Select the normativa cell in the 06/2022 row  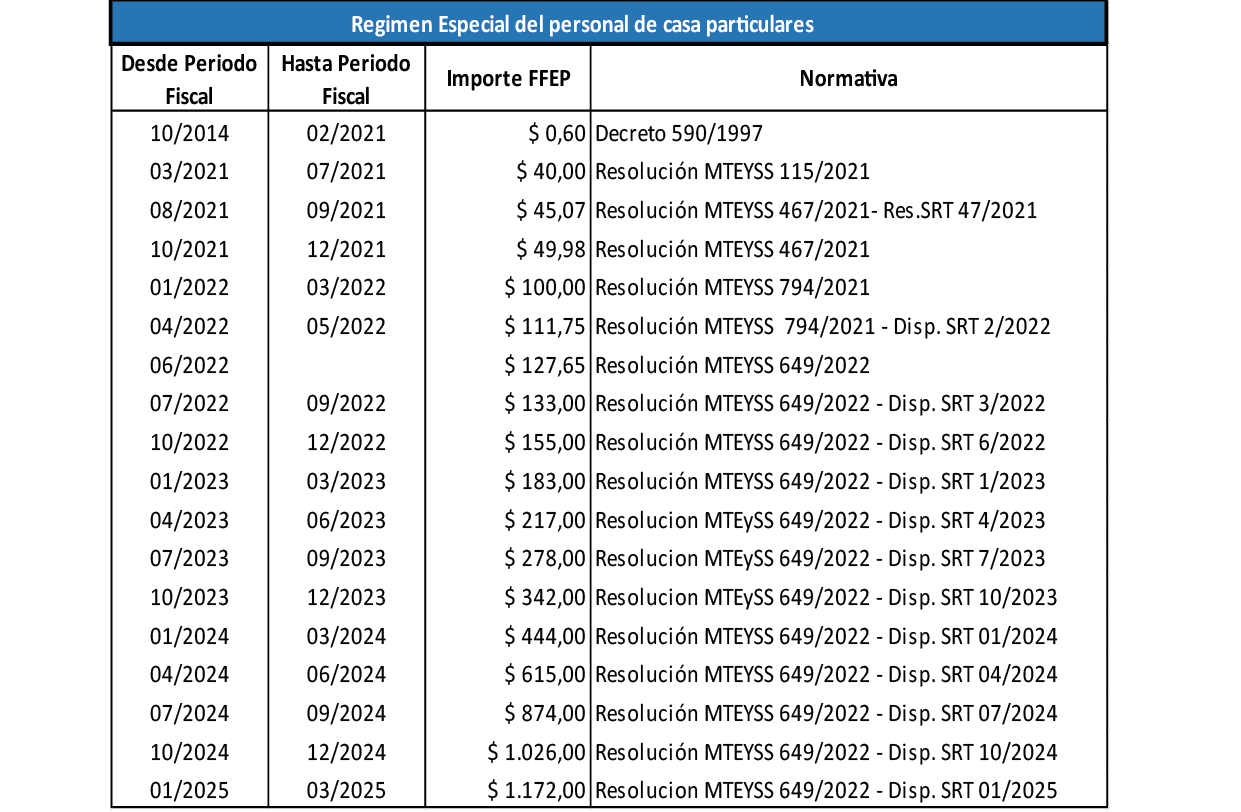[732, 365]
